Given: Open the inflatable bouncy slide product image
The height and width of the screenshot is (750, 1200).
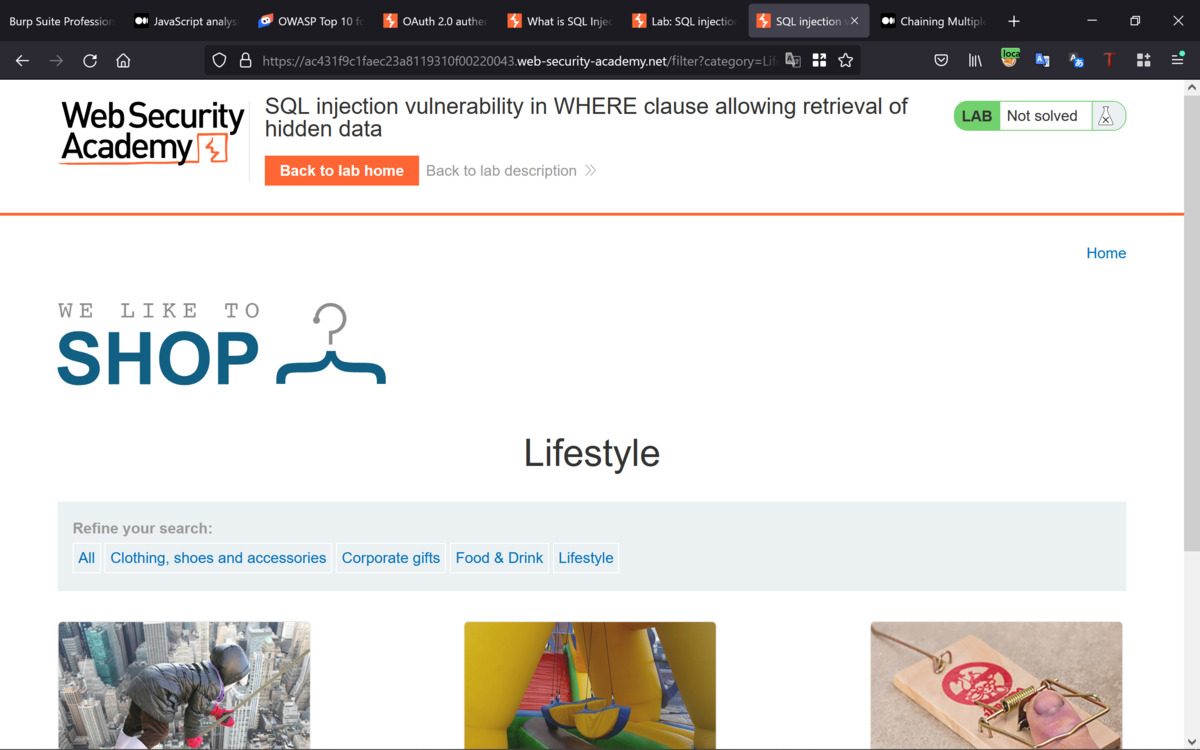Looking at the screenshot, I should click(590, 685).
